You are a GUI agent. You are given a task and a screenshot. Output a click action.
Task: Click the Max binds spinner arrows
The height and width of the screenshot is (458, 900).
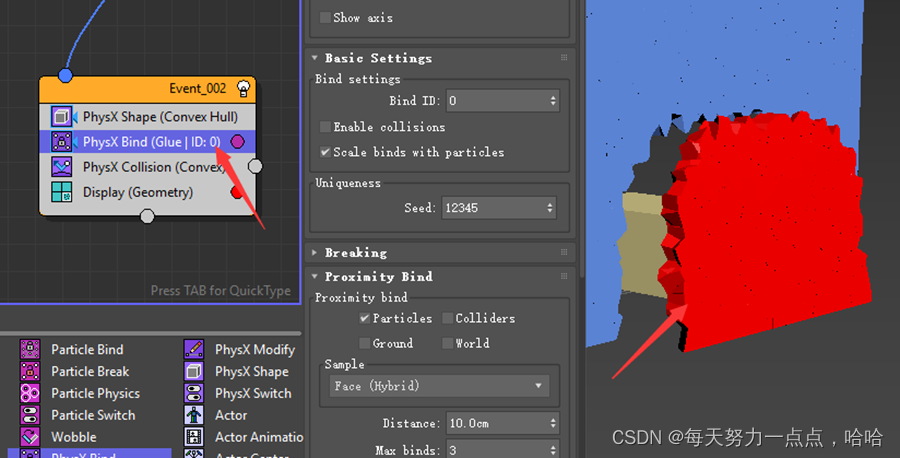[x=553, y=450]
